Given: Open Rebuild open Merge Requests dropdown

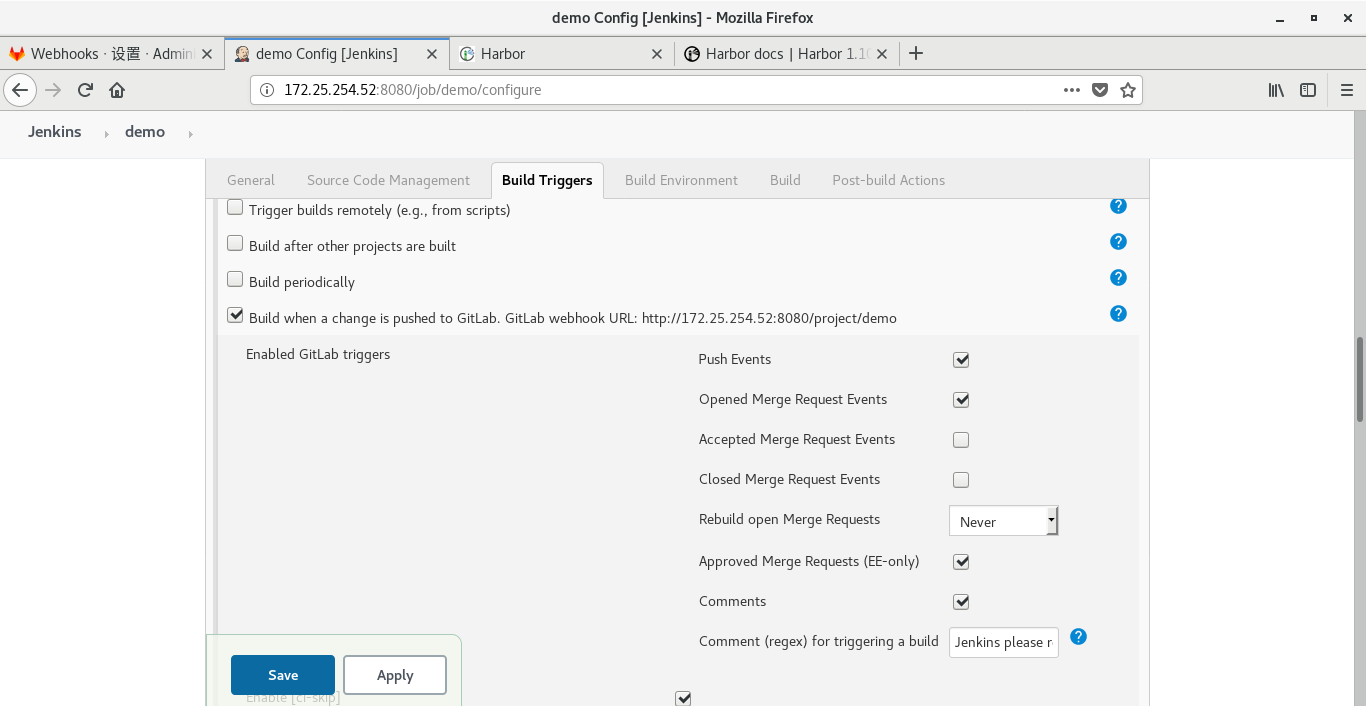Looking at the screenshot, I should [1003, 521].
